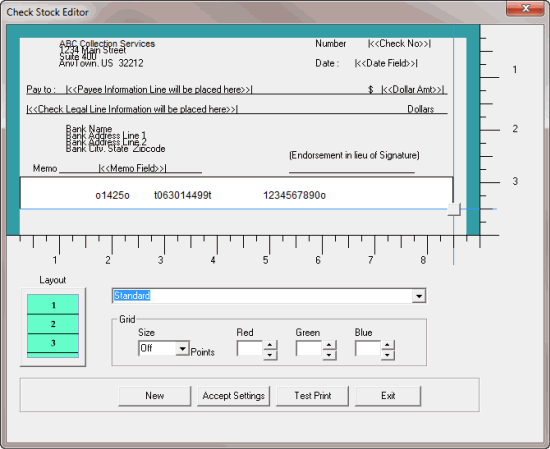Open the Standard check layout dropdown
550x449 pixels.
(x=419, y=296)
